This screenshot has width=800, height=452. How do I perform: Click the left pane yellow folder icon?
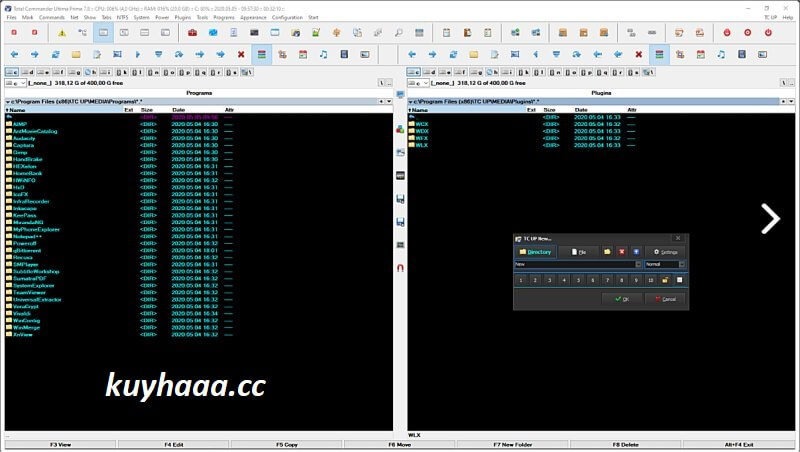click(76, 54)
